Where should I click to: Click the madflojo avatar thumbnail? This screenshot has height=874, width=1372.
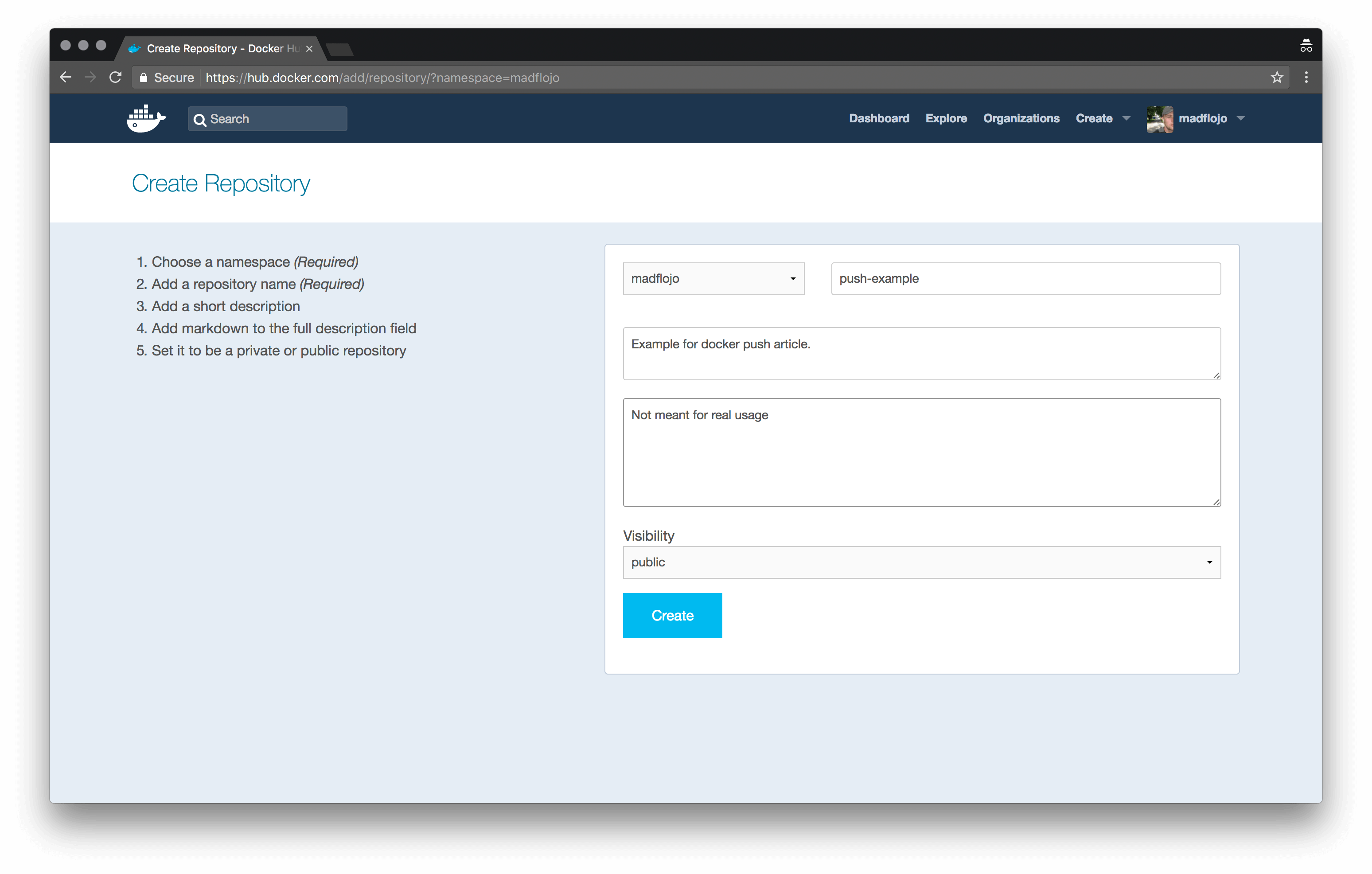pyautogui.click(x=1159, y=119)
